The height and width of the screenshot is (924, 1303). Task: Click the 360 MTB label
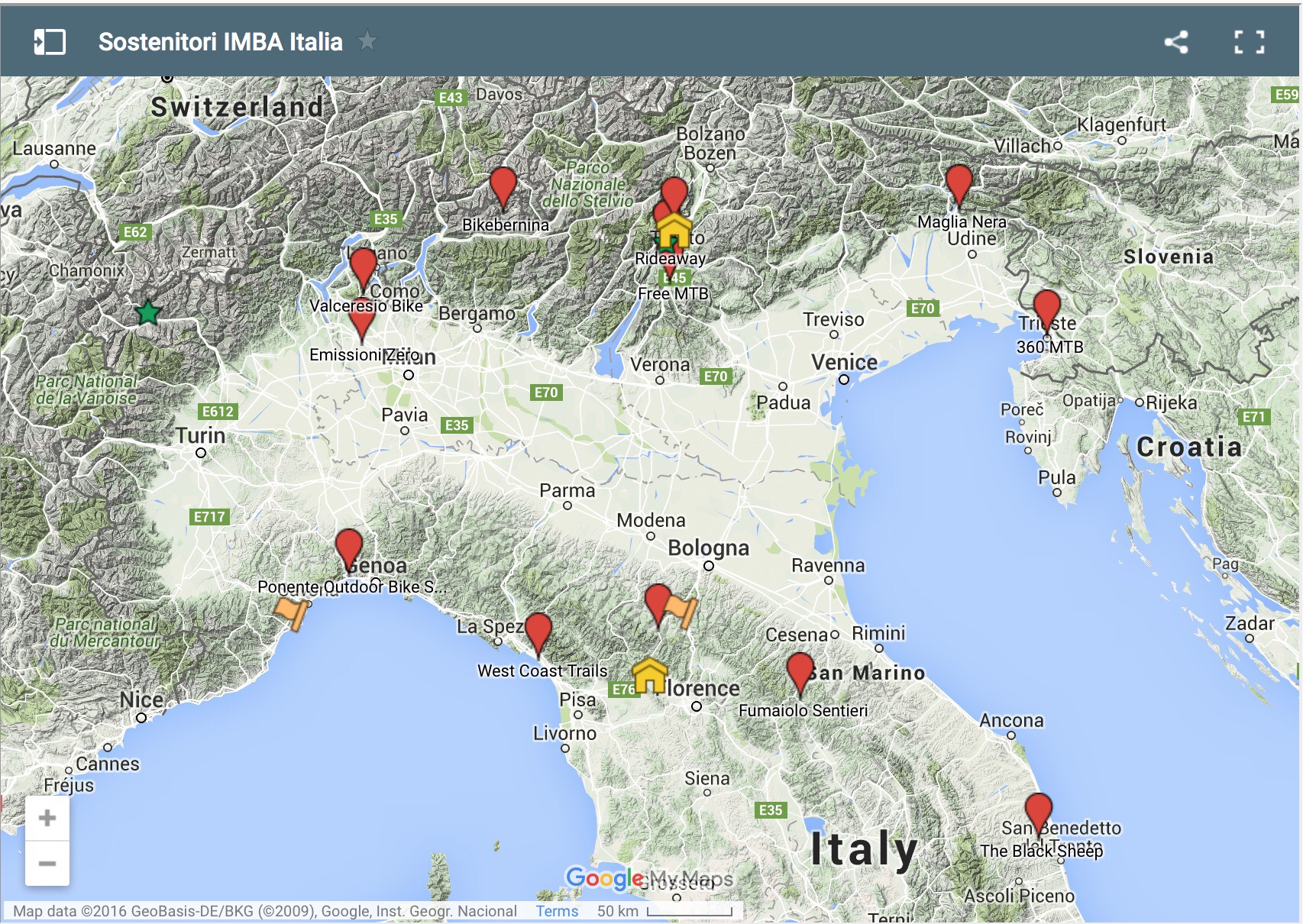(x=1049, y=347)
